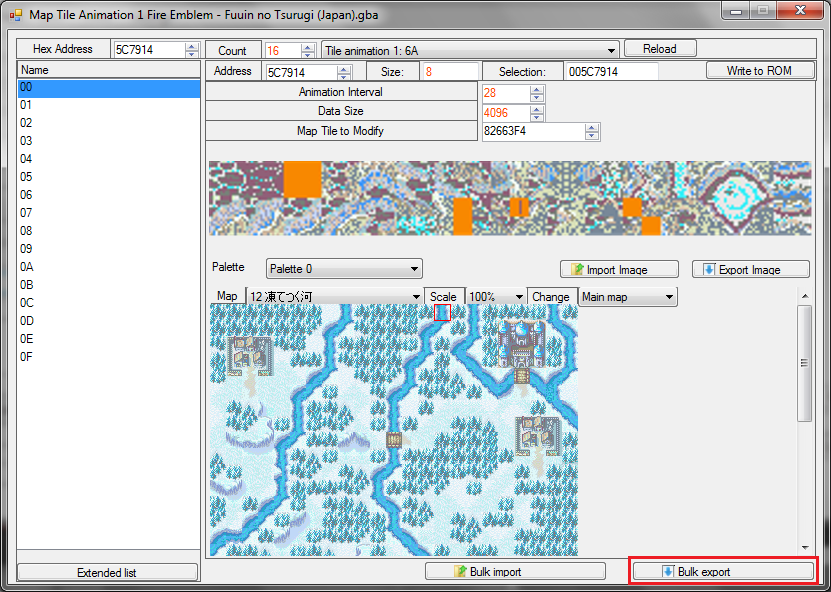Viewport: 831px width, 592px height.
Task: Click the Selection value field
Action: 612,72
